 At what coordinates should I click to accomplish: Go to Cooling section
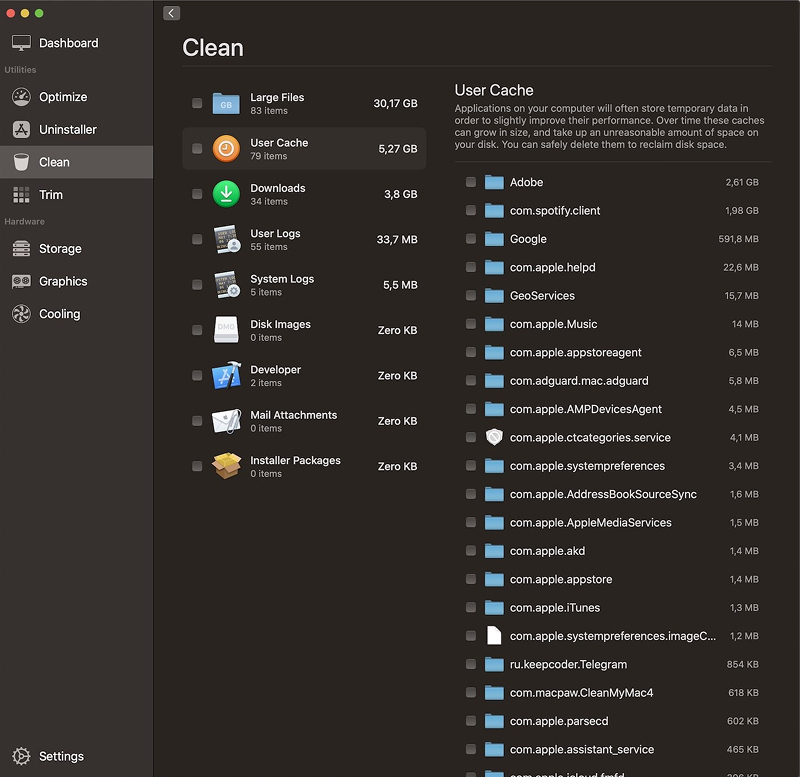point(77,314)
